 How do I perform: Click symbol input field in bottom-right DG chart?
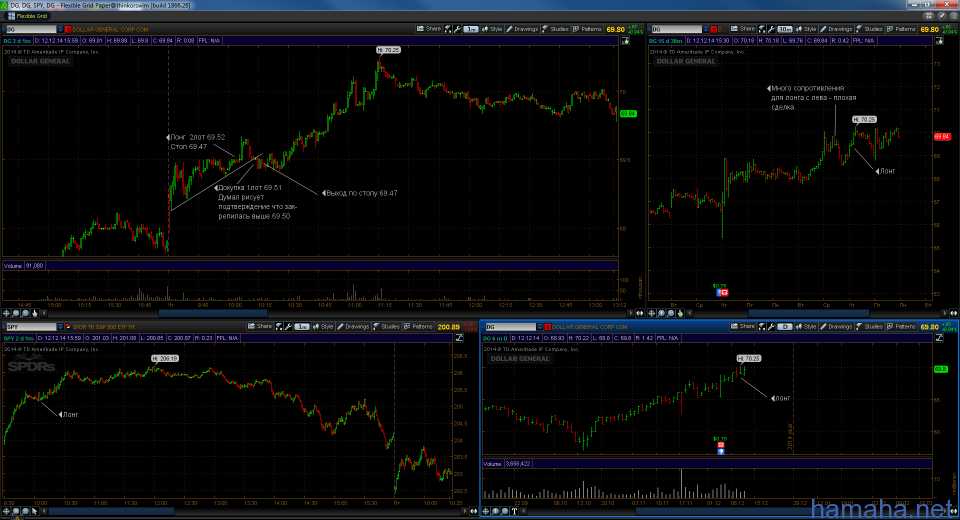(510, 326)
